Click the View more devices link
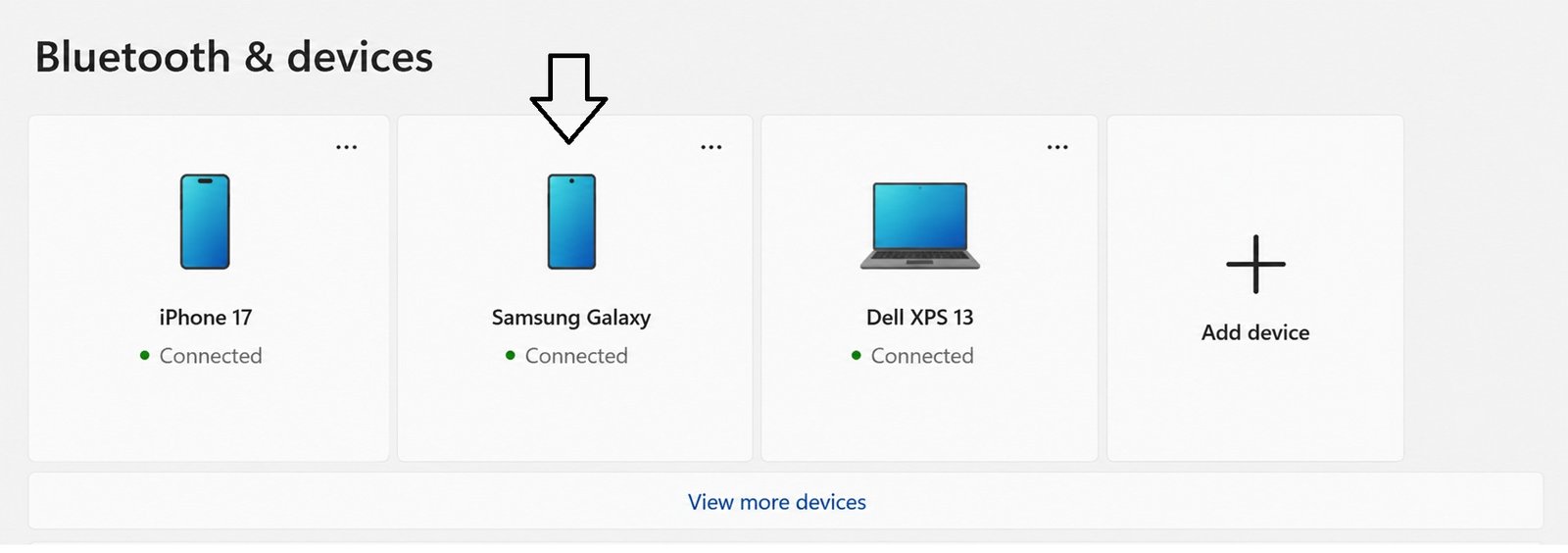The image size is (1568, 553). (777, 502)
